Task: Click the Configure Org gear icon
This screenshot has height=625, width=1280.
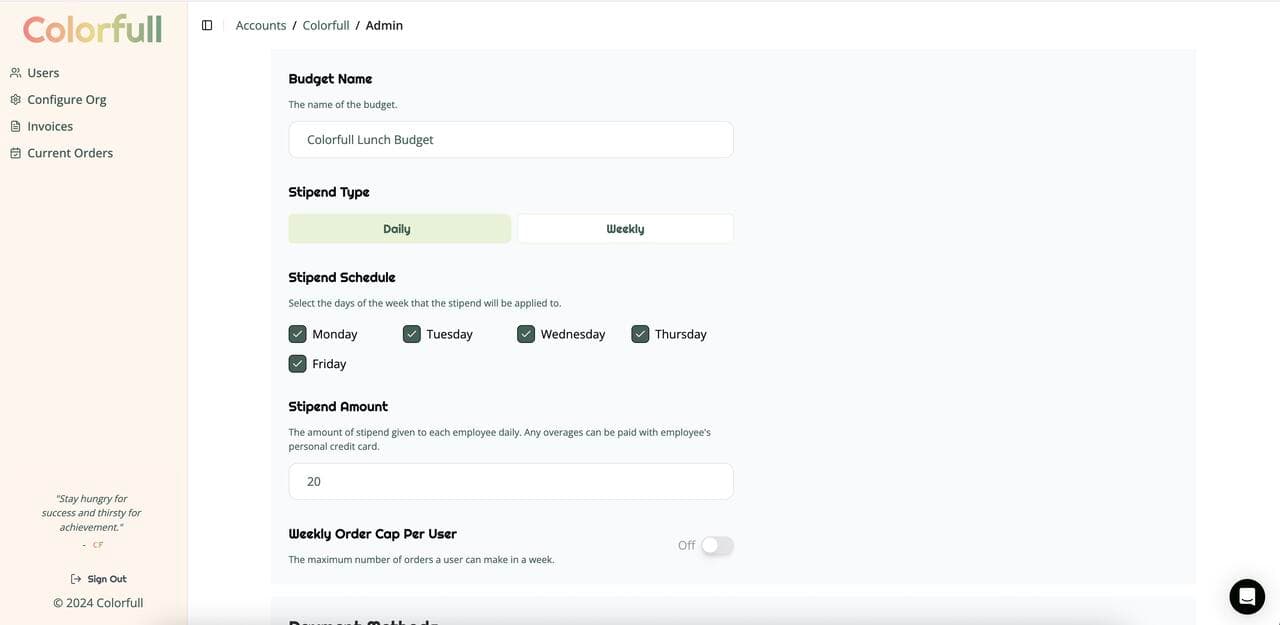Action: pos(14,98)
